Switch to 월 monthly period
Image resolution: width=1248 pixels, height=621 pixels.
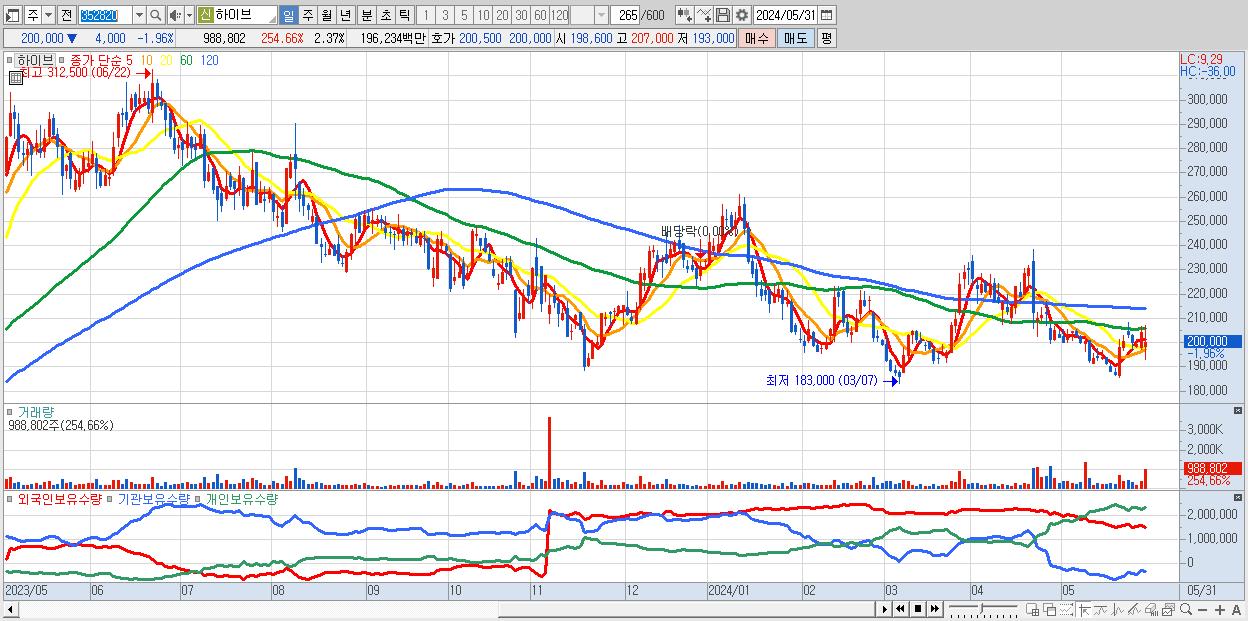point(326,15)
